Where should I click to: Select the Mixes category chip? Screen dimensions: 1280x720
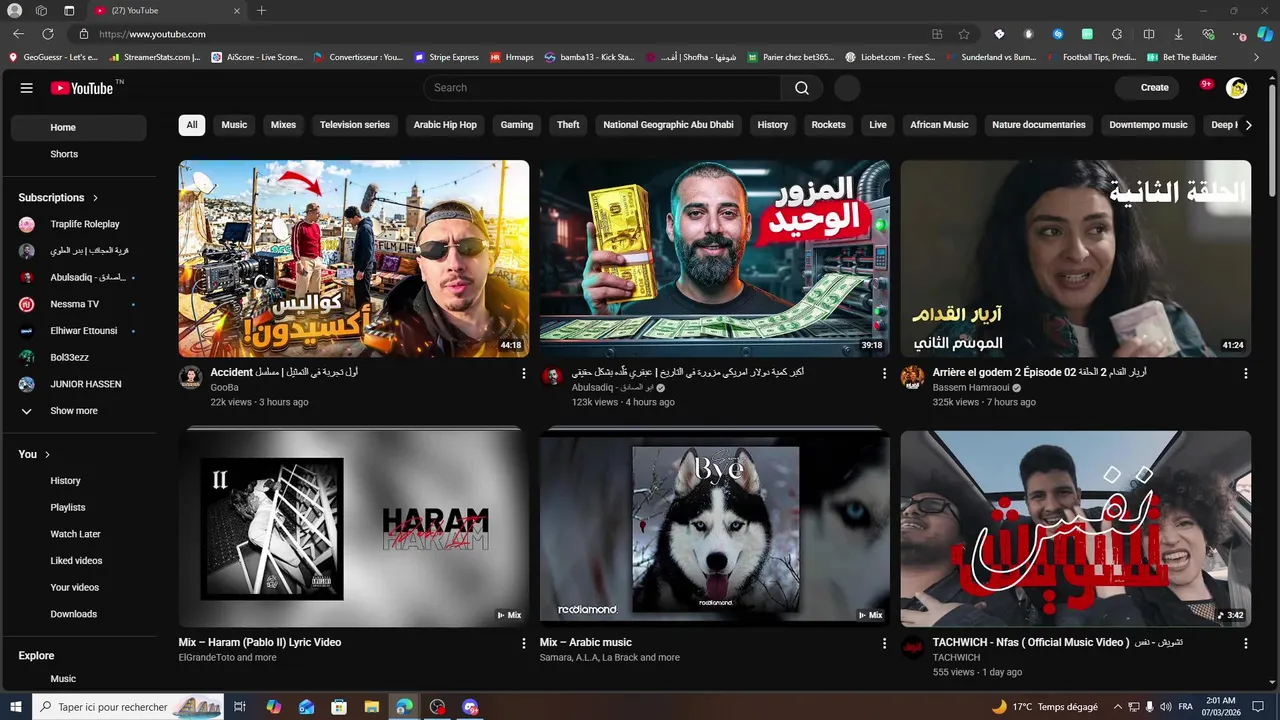coord(284,125)
